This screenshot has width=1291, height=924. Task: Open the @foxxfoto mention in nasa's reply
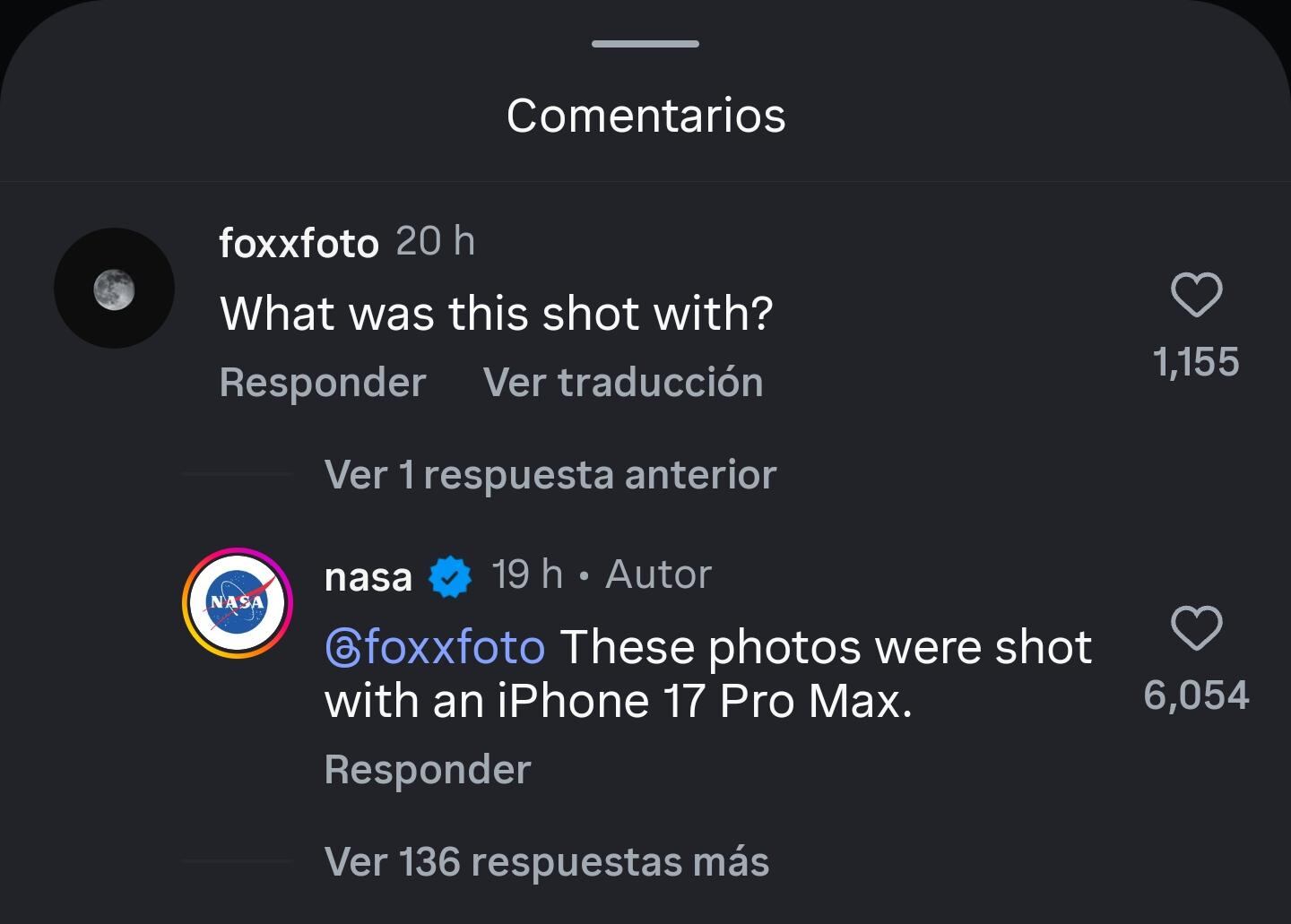coord(434,646)
